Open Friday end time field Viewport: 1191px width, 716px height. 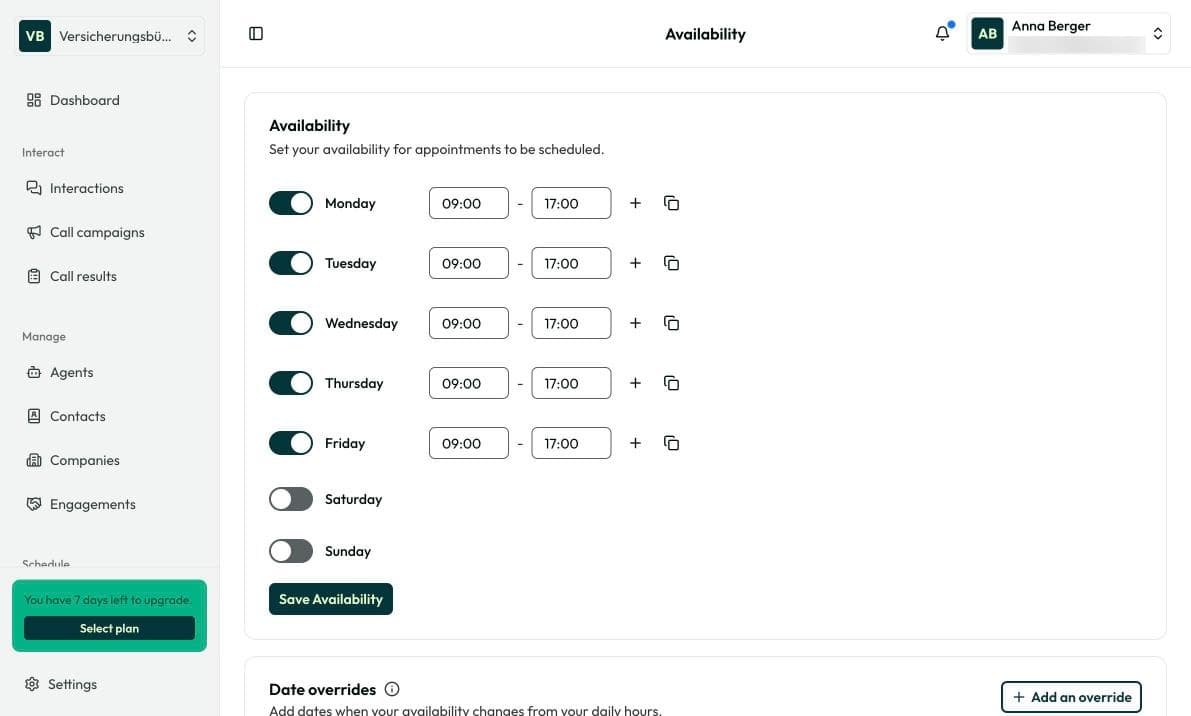coord(571,443)
